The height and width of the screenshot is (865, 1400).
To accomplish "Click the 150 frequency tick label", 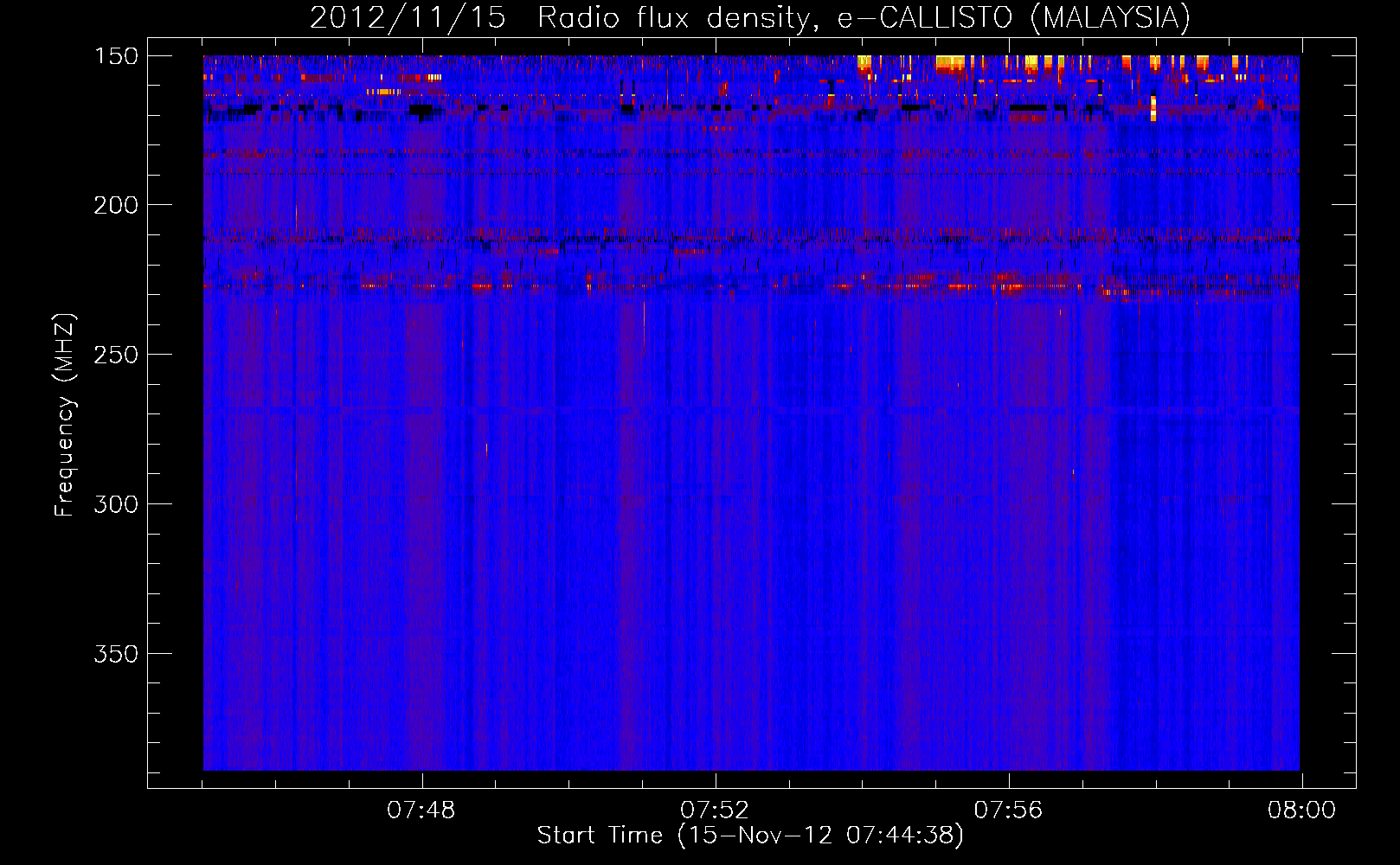I will tap(116, 56).
